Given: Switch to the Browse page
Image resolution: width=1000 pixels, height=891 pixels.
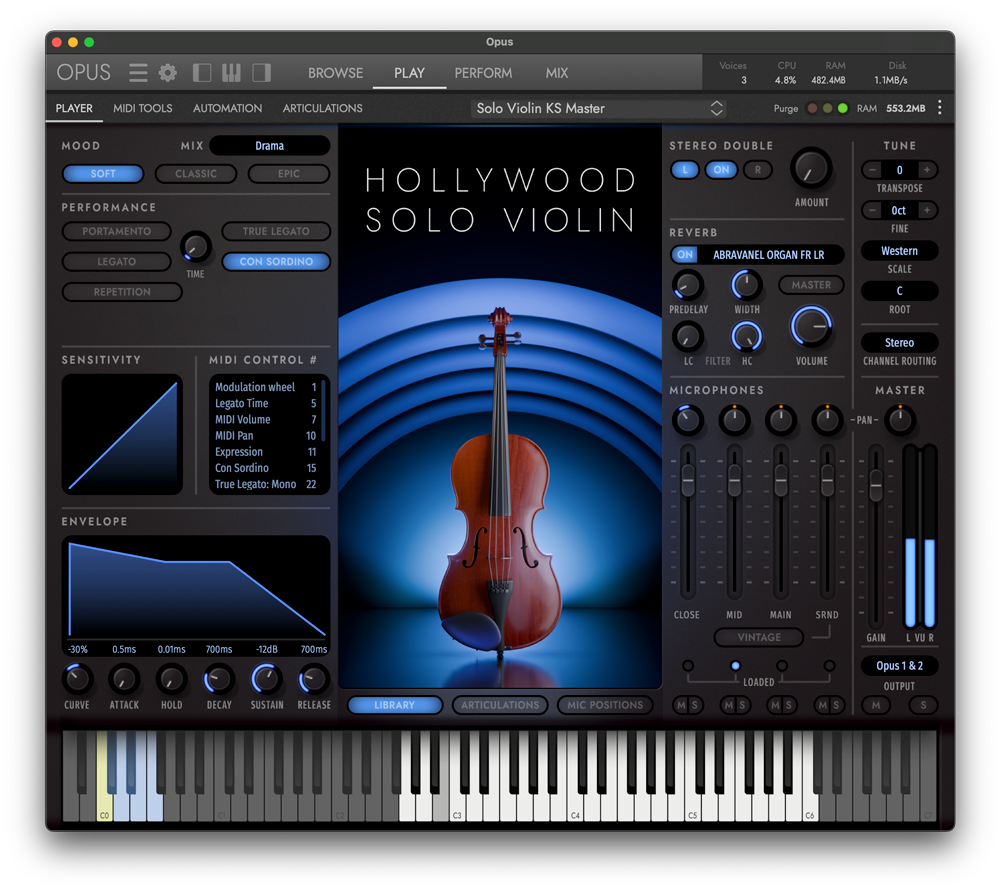Looking at the screenshot, I should 335,73.
